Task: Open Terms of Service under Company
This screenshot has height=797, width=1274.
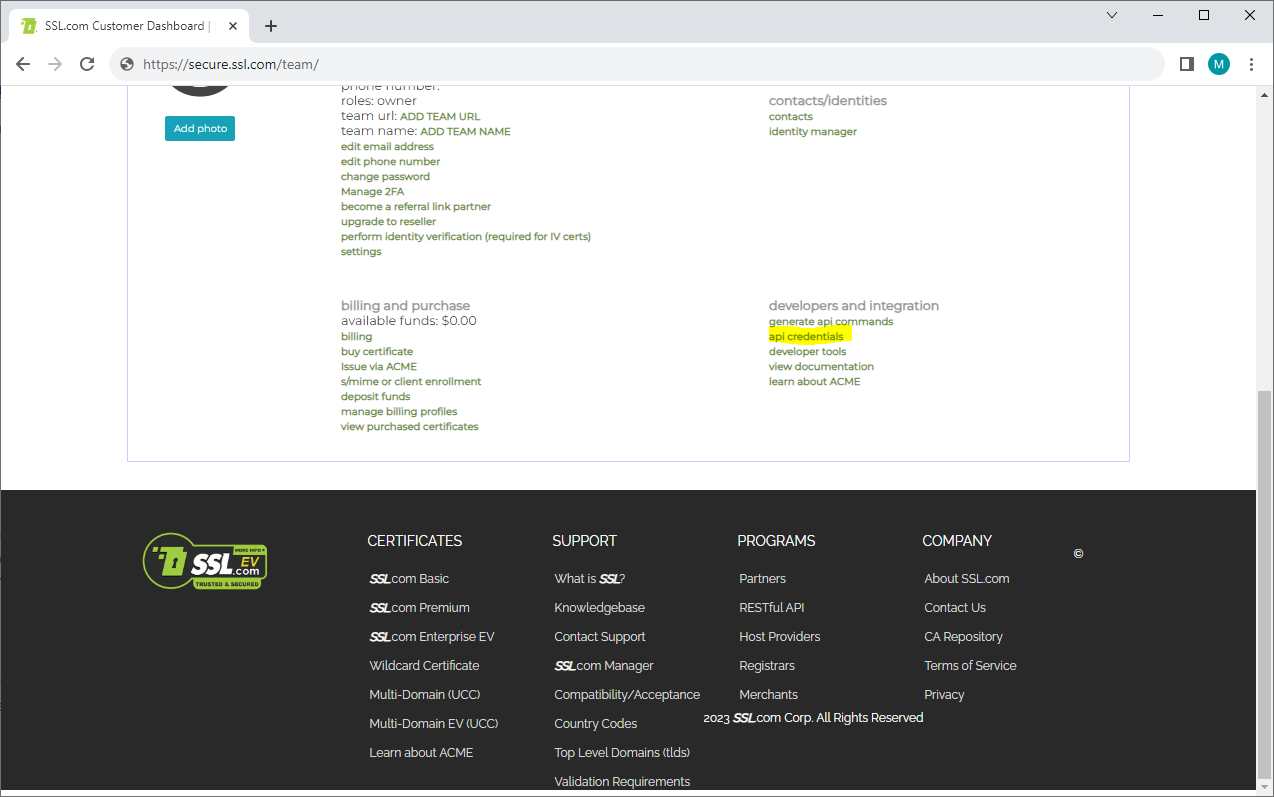Action: 970,665
